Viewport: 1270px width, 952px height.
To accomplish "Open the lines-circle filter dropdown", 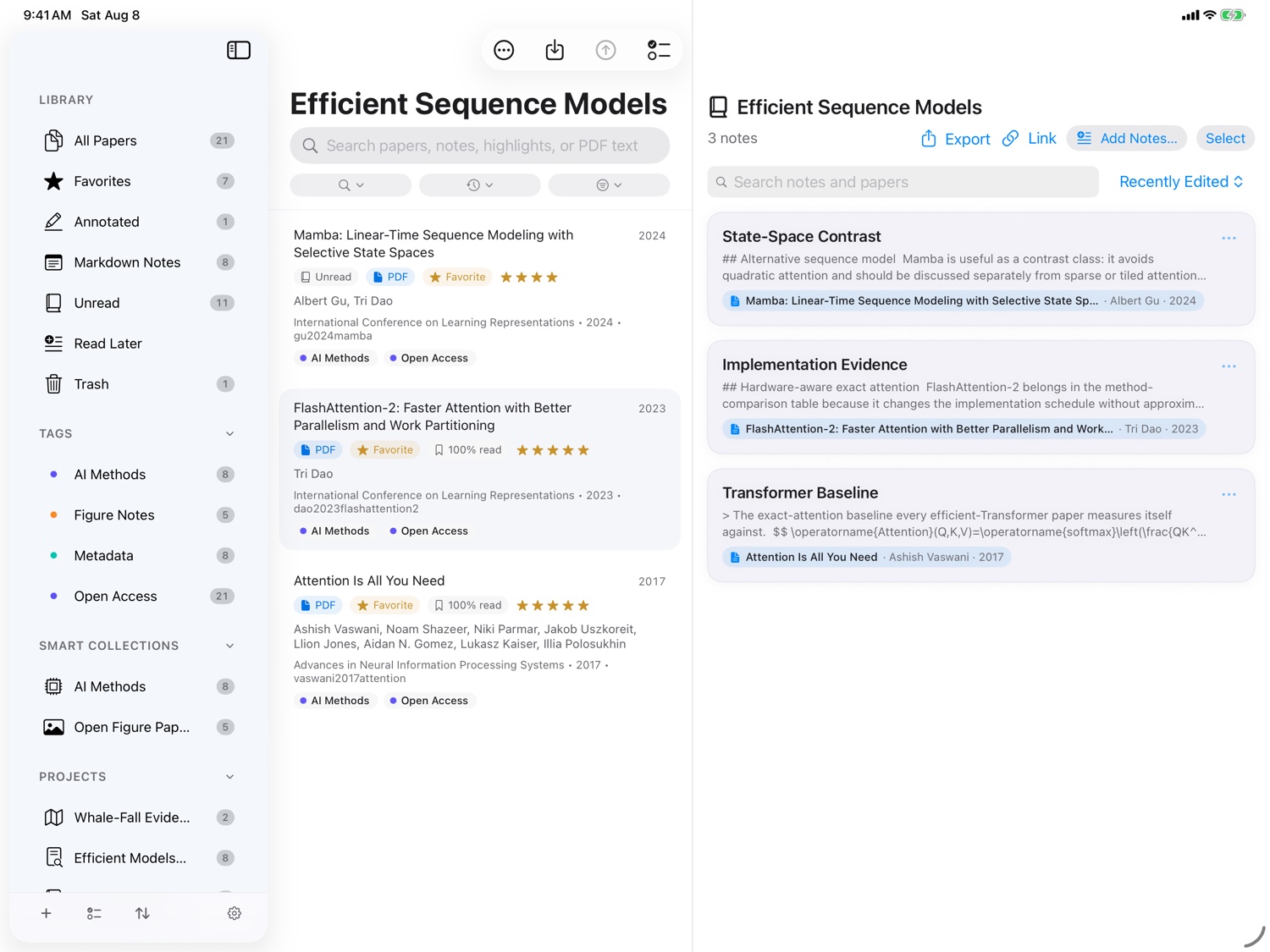I will [x=609, y=185].
